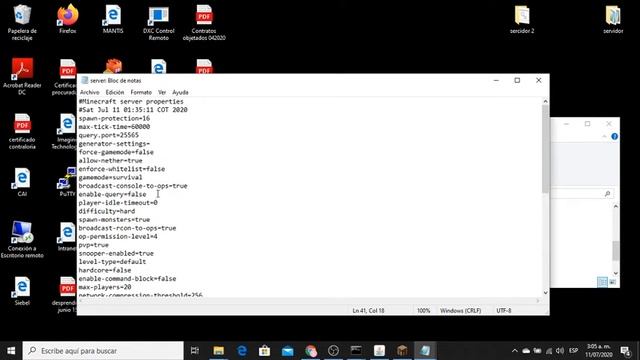
Task: Open Task View from the taskbar
Action: 195,351
